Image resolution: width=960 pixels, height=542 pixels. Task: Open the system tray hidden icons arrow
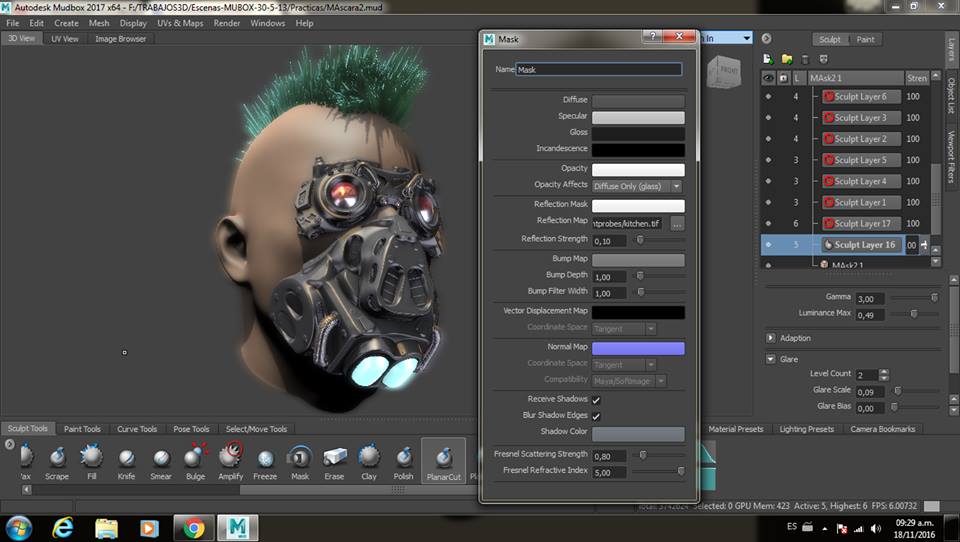(x=825, y=528)
